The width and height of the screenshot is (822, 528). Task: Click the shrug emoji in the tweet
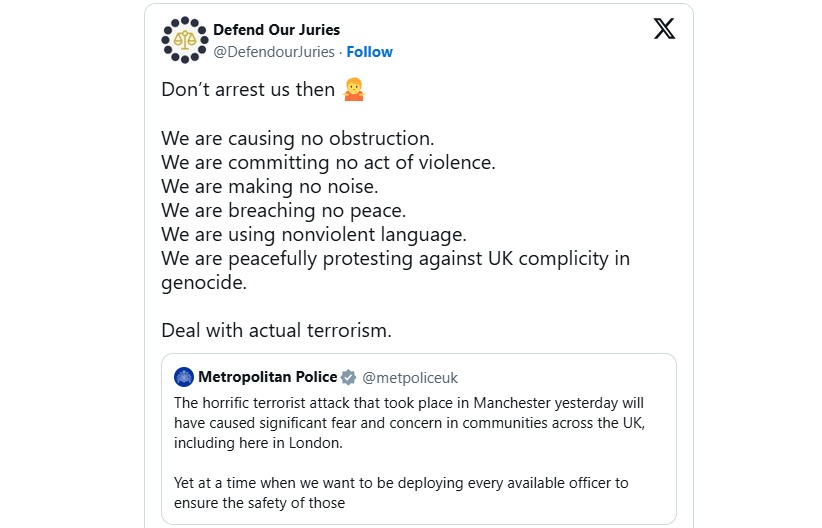[x=353, y=89]
